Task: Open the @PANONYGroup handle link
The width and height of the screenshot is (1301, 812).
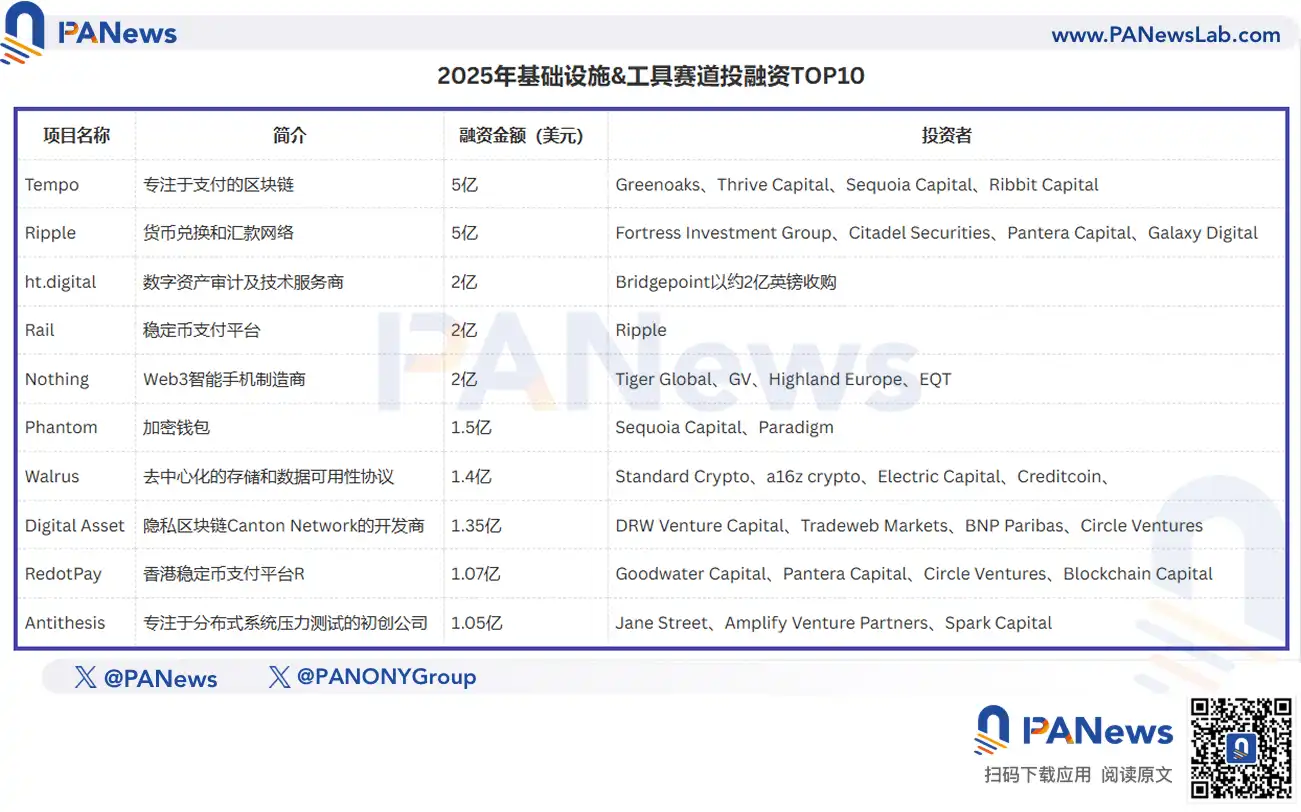Action: (x=386, y=677)
